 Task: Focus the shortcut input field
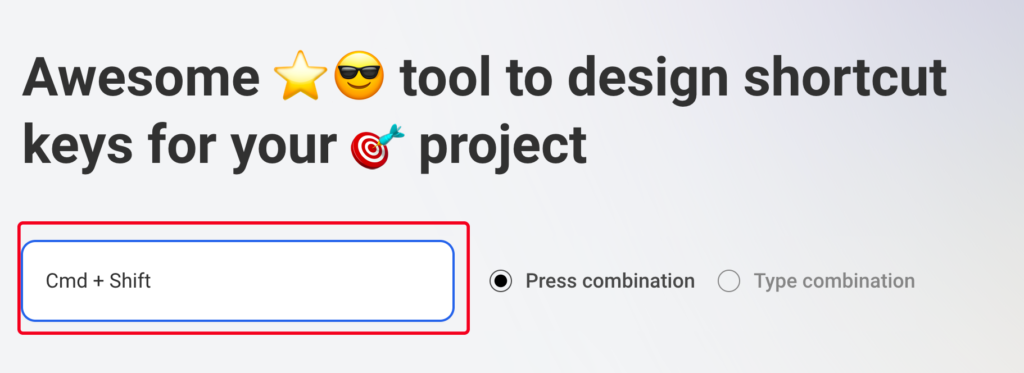click(238, 281)
